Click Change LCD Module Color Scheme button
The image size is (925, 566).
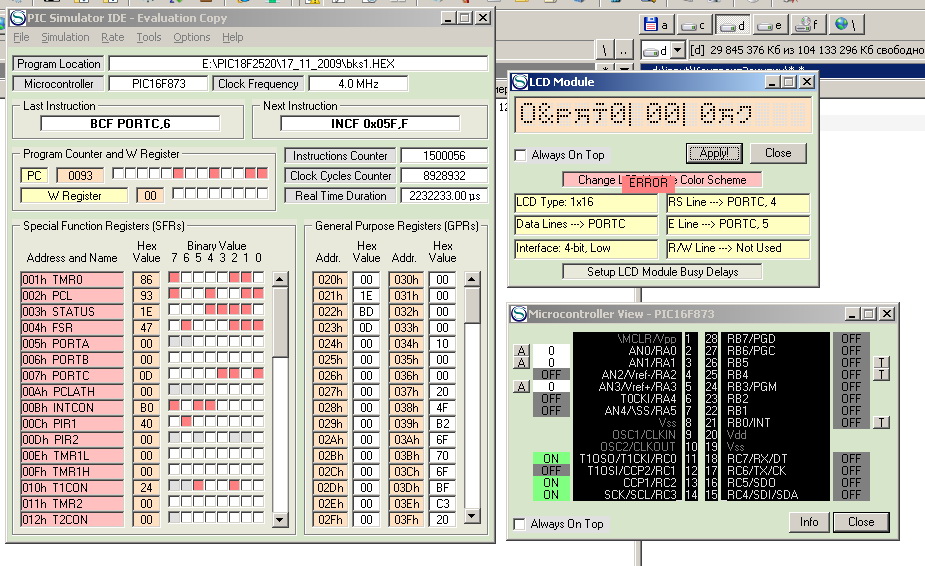(x=662, y=180)
